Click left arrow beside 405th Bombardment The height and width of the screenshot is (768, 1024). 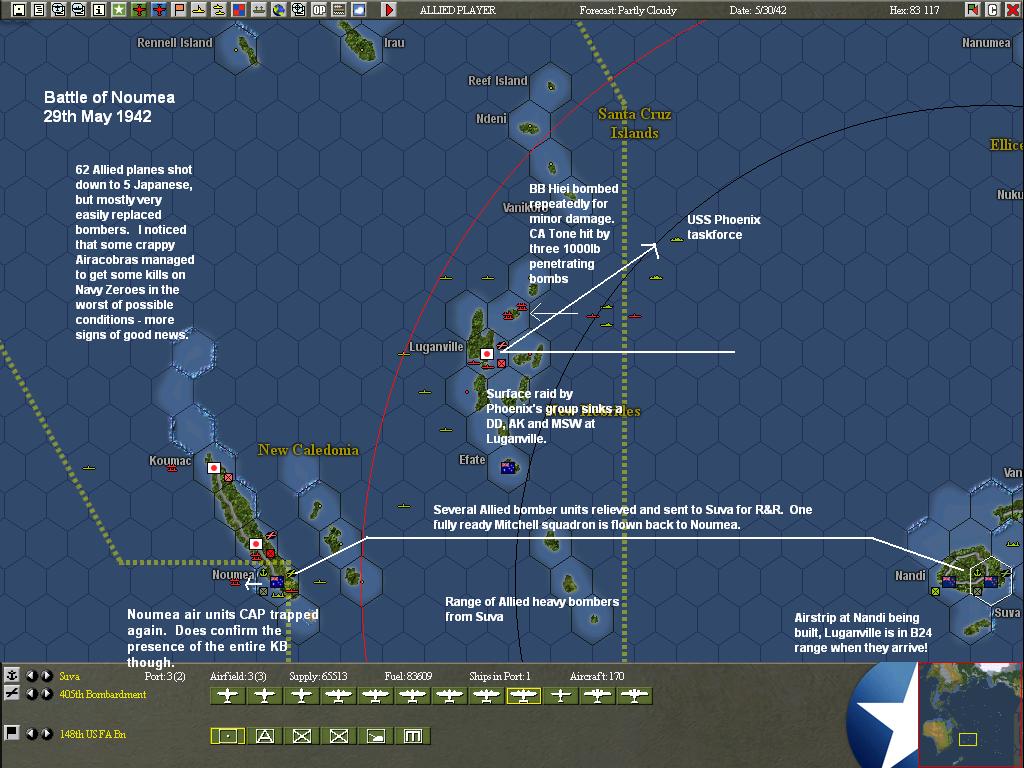[x=31, y=694]
